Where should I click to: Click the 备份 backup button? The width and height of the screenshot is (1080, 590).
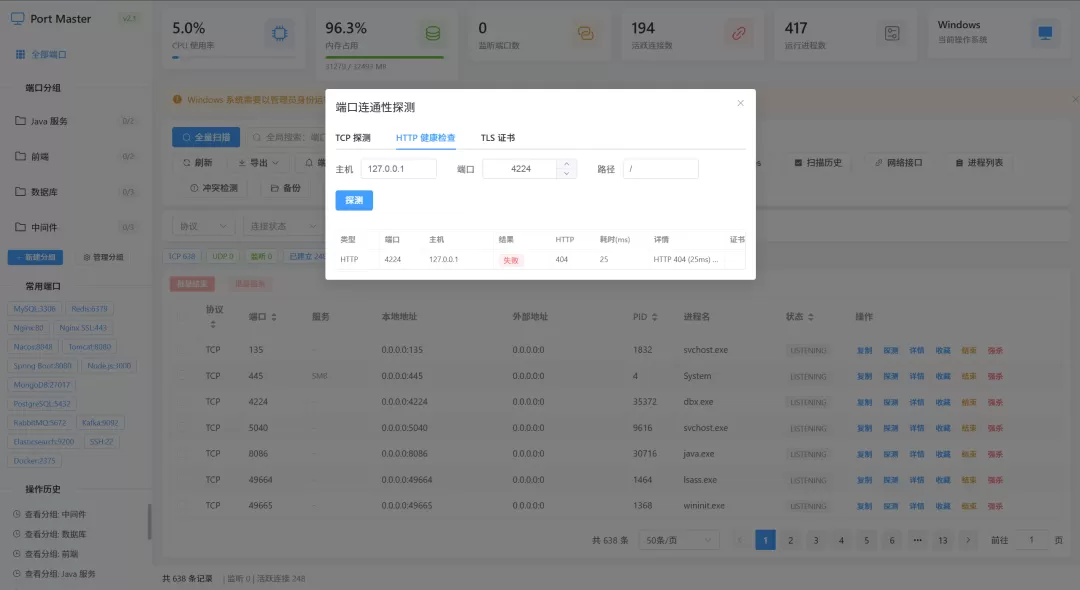286,188
